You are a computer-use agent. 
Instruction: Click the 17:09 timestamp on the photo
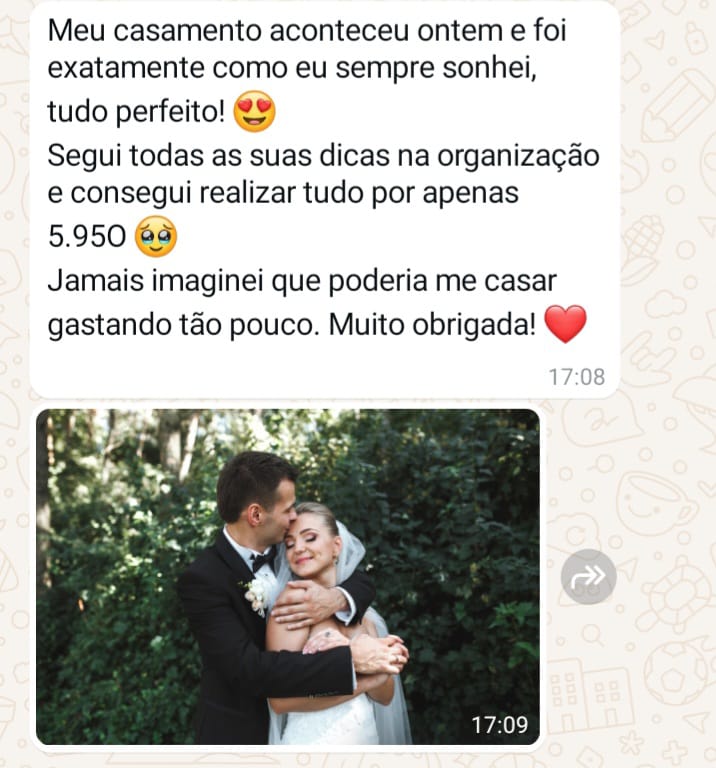(x=500, y=724)
